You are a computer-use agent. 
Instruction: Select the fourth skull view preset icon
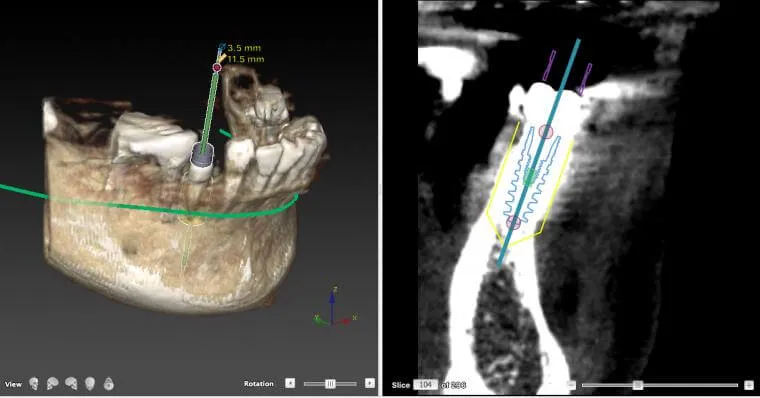90,384
